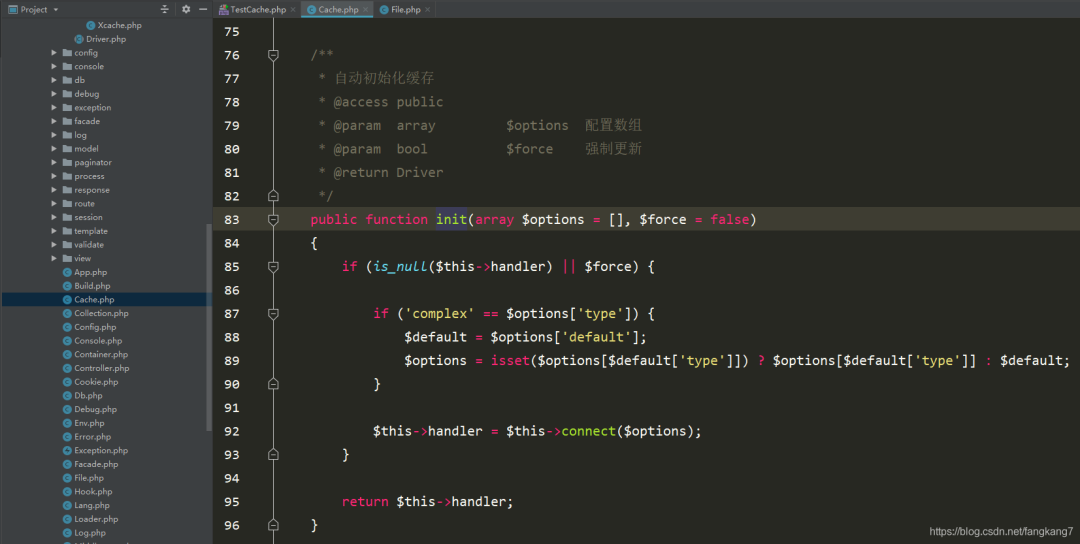Screen dimensions: 1080x544
Task: Select the validate folder in tree
Action: click(x=89, y=244)
